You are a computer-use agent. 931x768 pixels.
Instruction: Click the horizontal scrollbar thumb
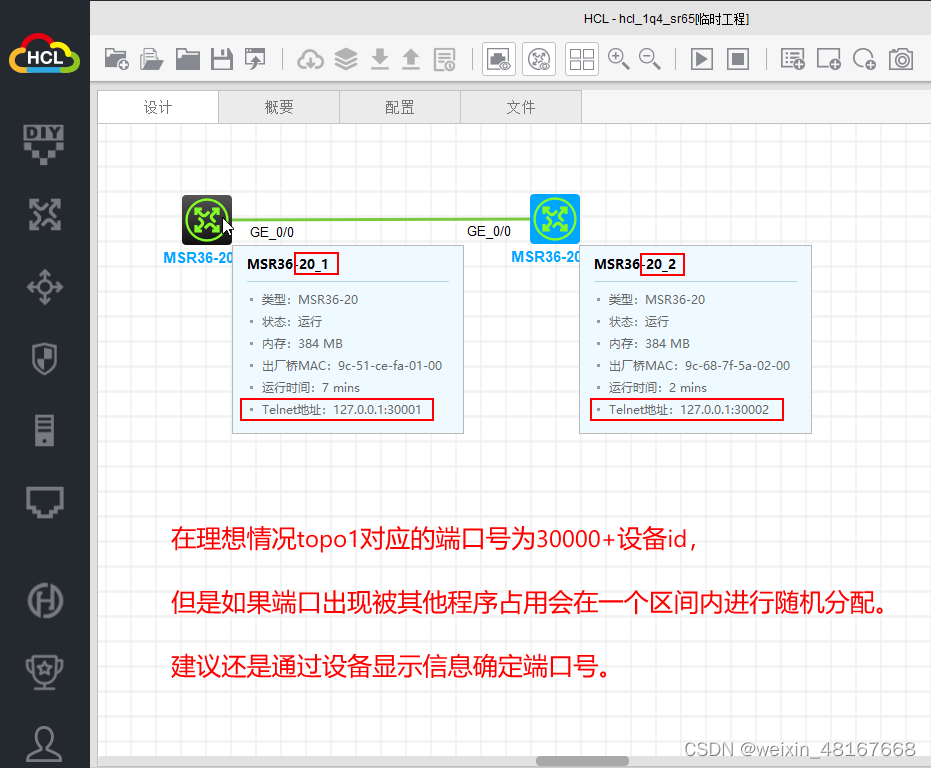(582, 761)
